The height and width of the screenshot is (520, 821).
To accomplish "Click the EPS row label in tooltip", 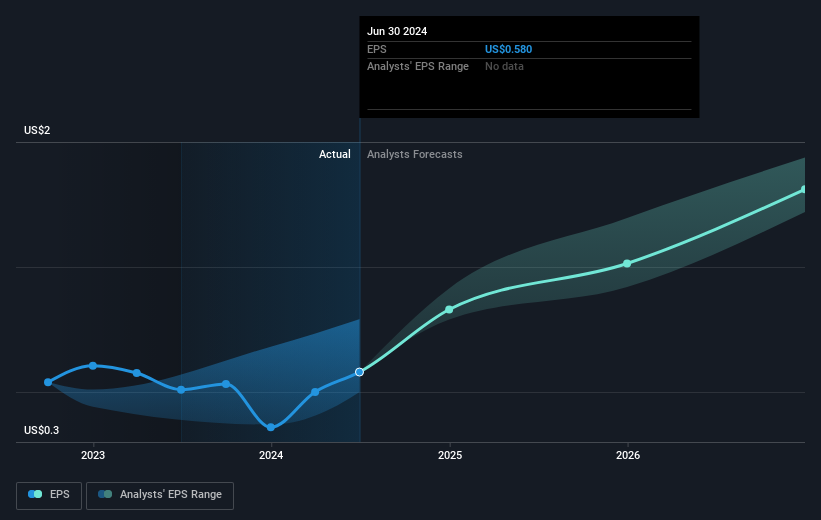I will point(376,49).
